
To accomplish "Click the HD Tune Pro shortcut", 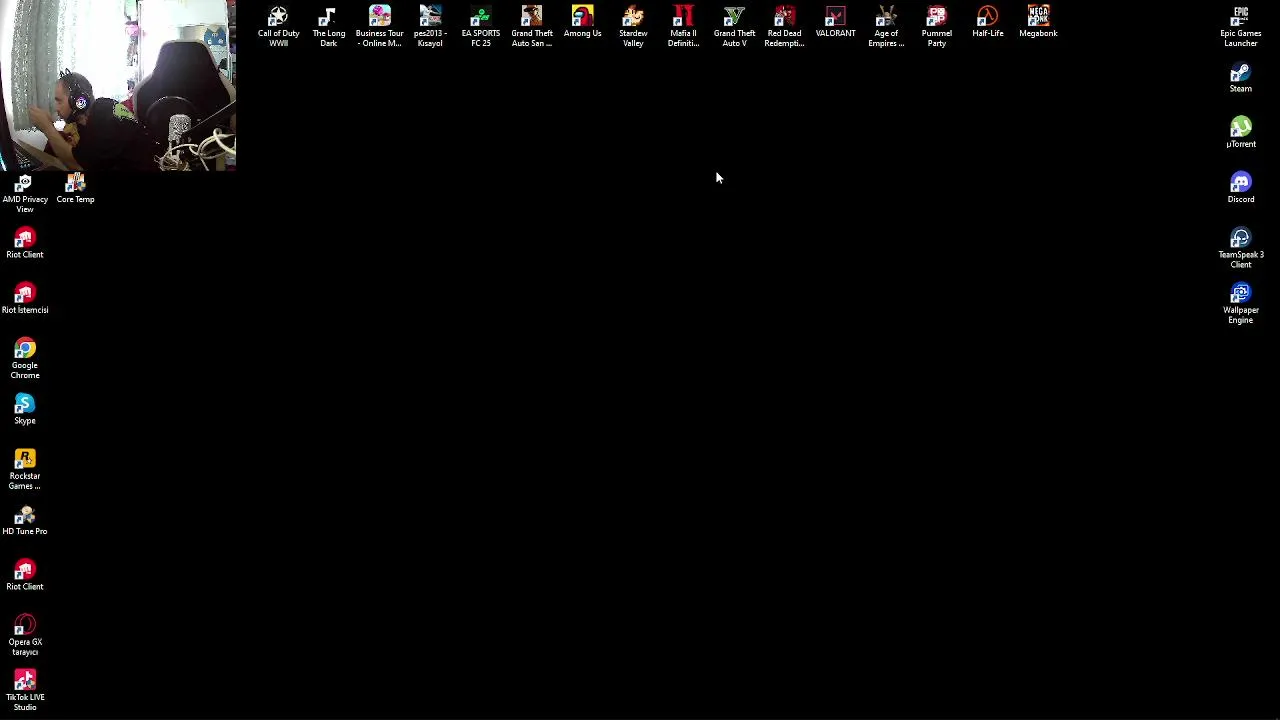I will pos(25,520).
